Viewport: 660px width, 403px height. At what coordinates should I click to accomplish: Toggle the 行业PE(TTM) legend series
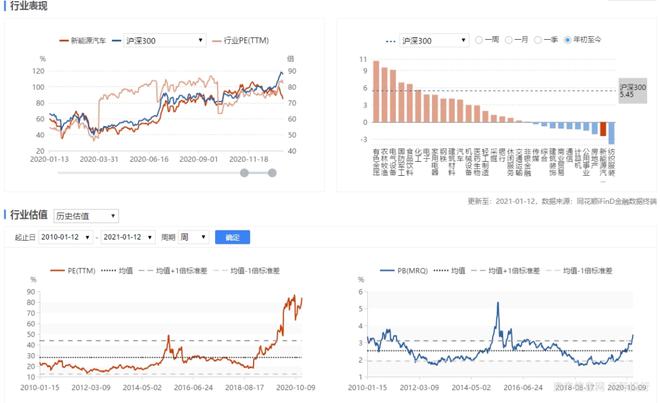[x=217, y=41]
